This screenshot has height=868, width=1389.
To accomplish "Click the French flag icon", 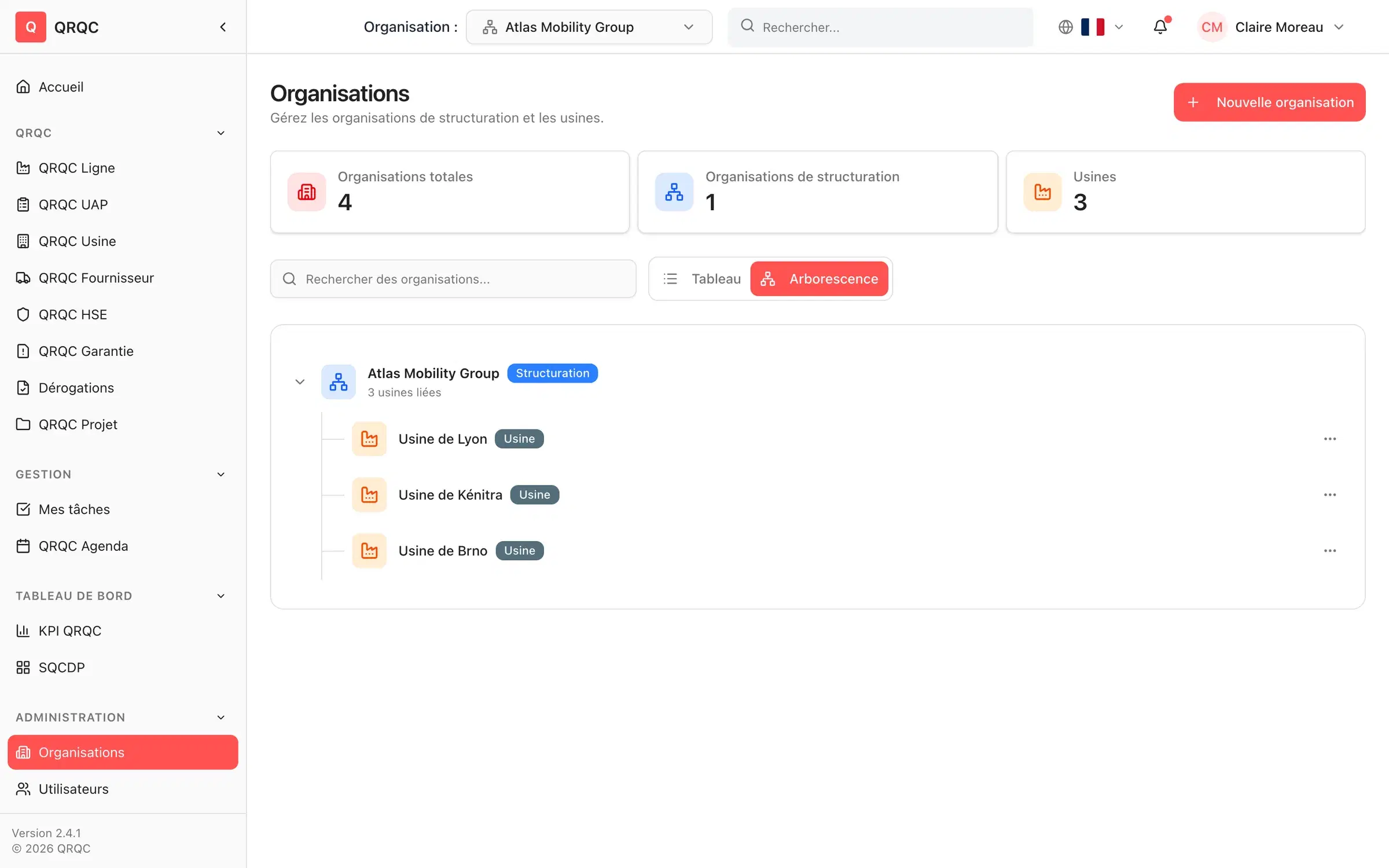I will (x=1093, y=27).
